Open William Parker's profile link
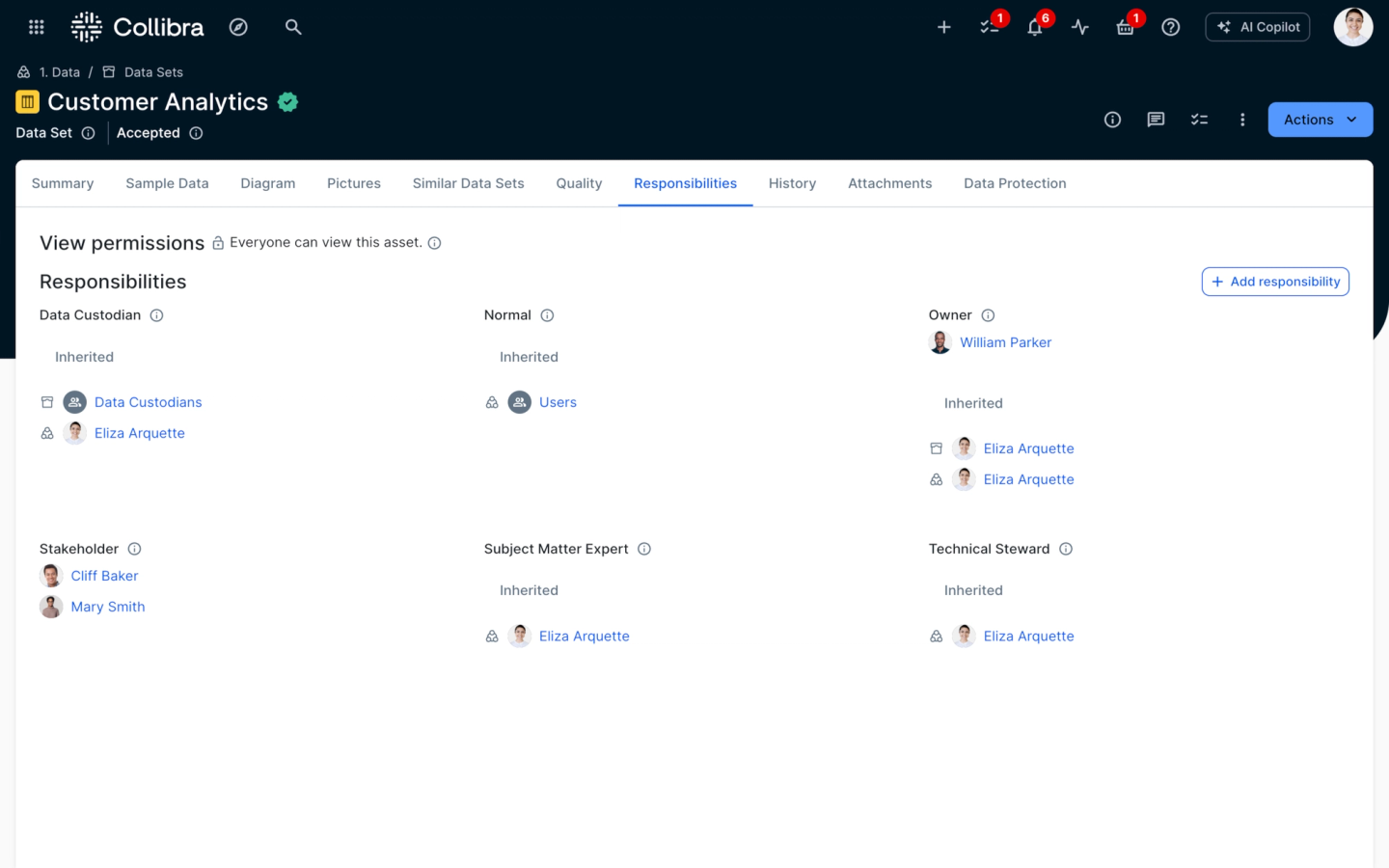Image resolution: width=1389 pixels, height=868 pixels. coord(1005,342)
